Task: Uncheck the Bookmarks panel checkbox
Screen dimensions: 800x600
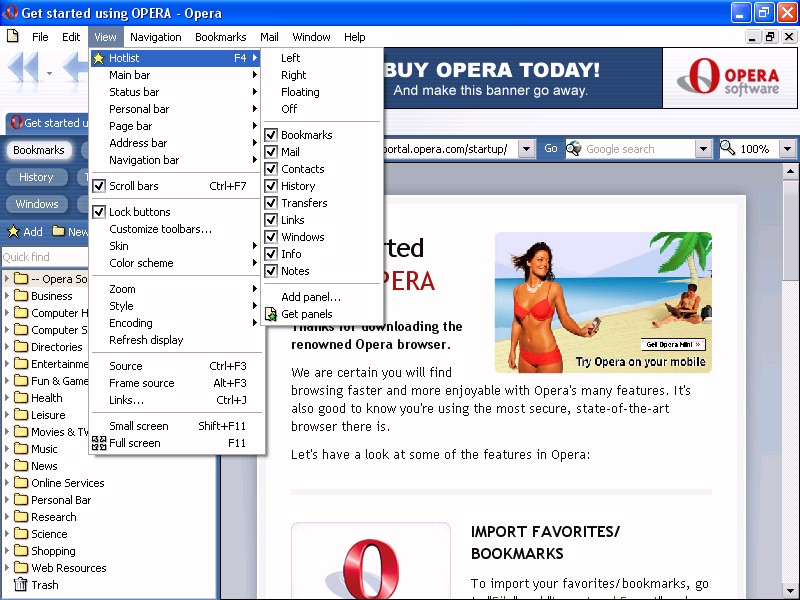Action: 271,135
